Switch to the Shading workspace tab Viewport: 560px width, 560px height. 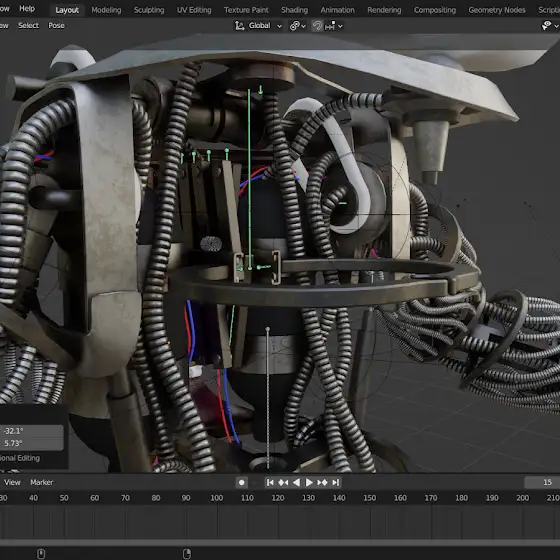[x=294, y=10]
